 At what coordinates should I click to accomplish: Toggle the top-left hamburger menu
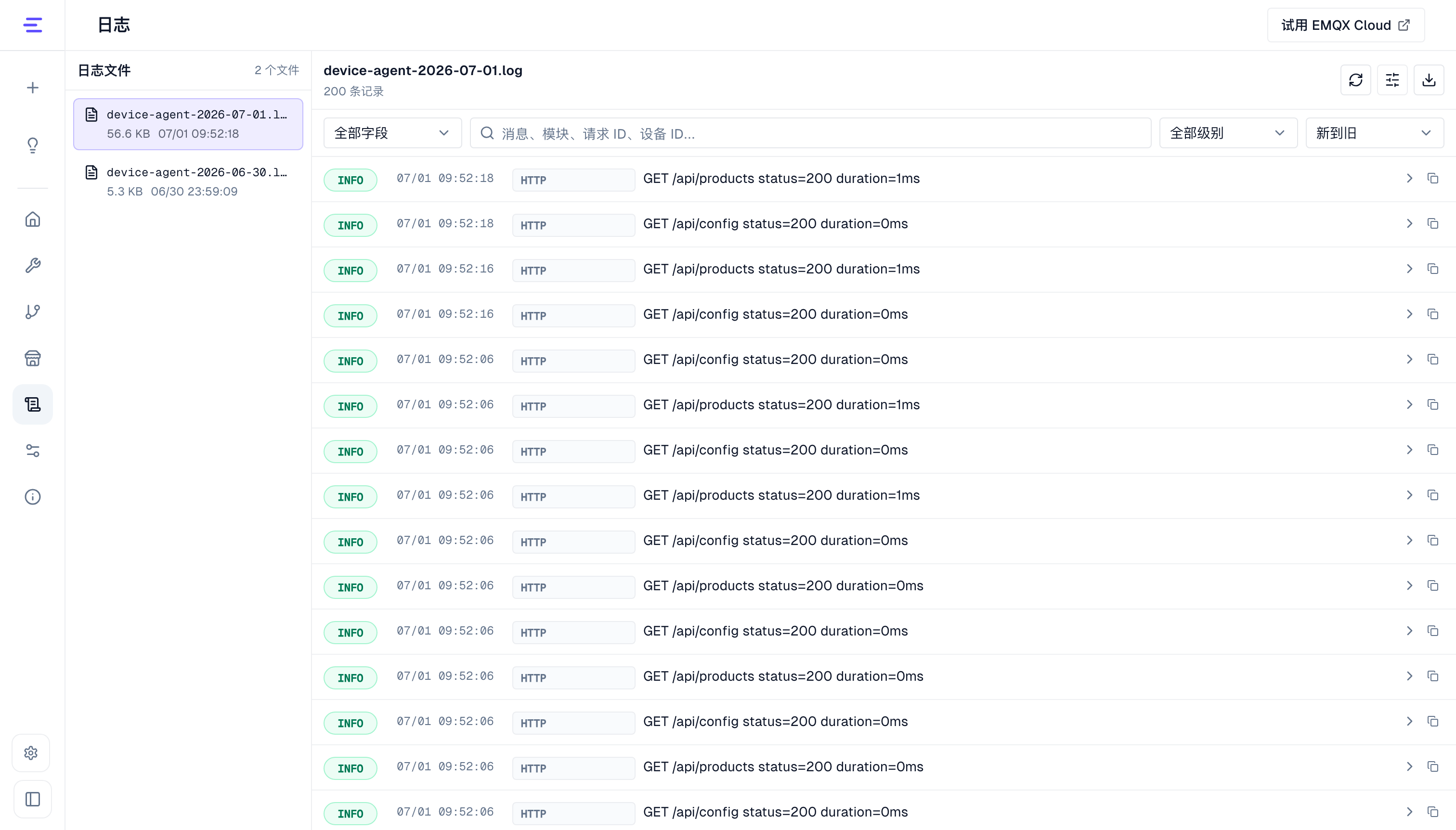[x=32, y=25]
